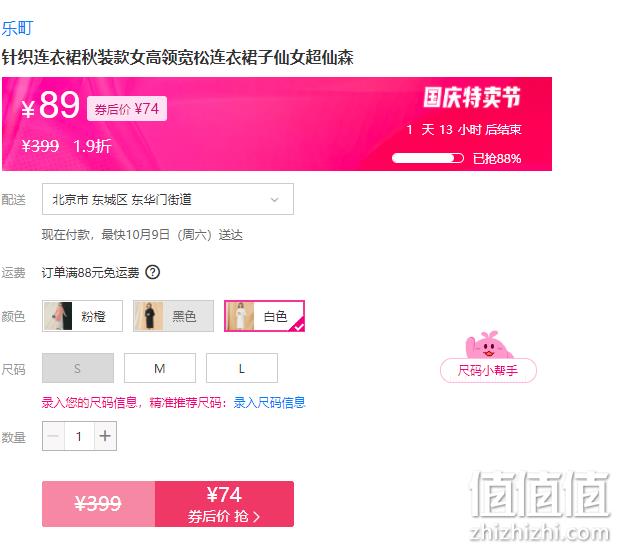Open the 尺码小帮手 size assistant button
619x550 pixels.
coord(488,370)
